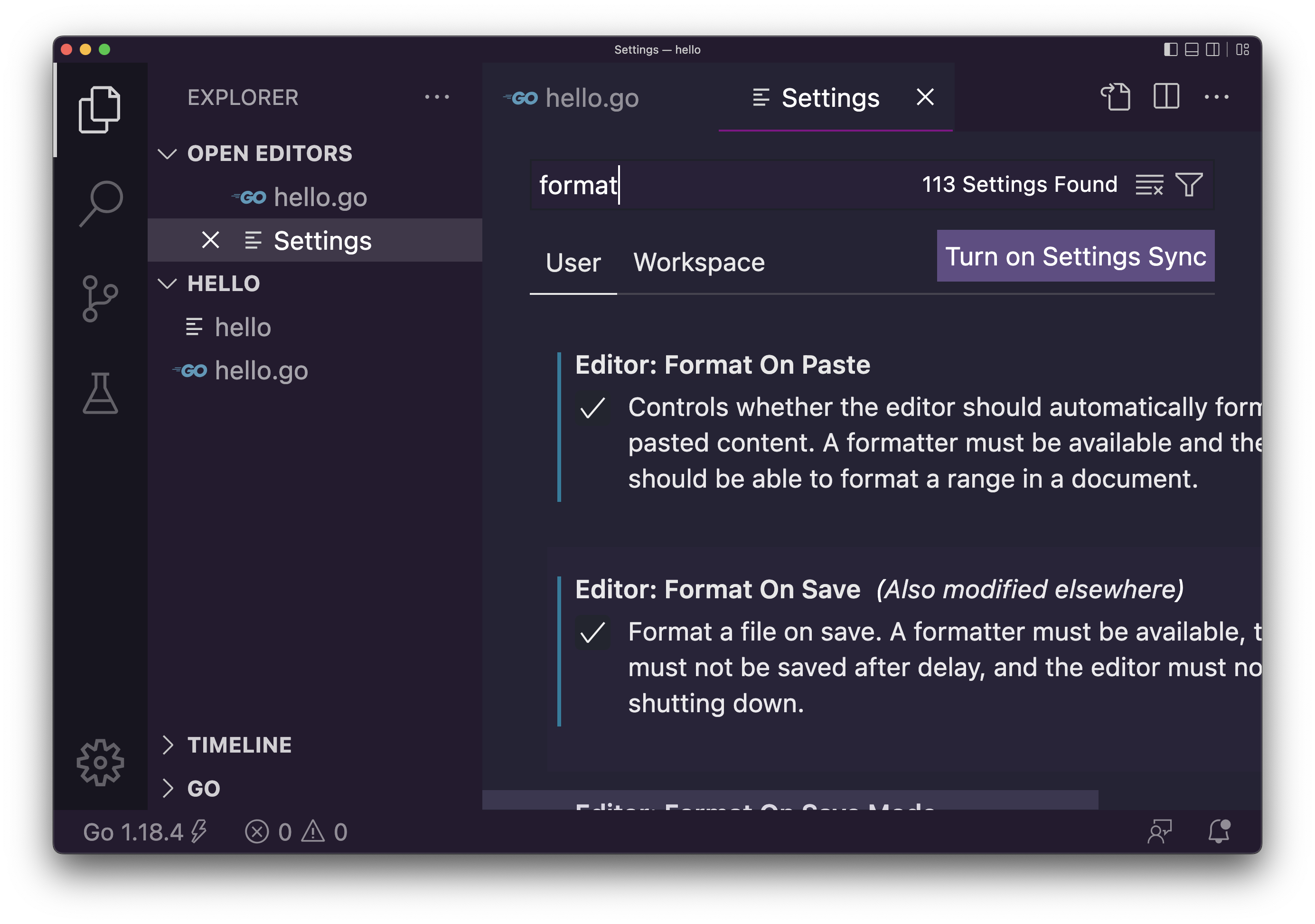
Task: Expand the TIMELINE section
Action: point(239,745)
